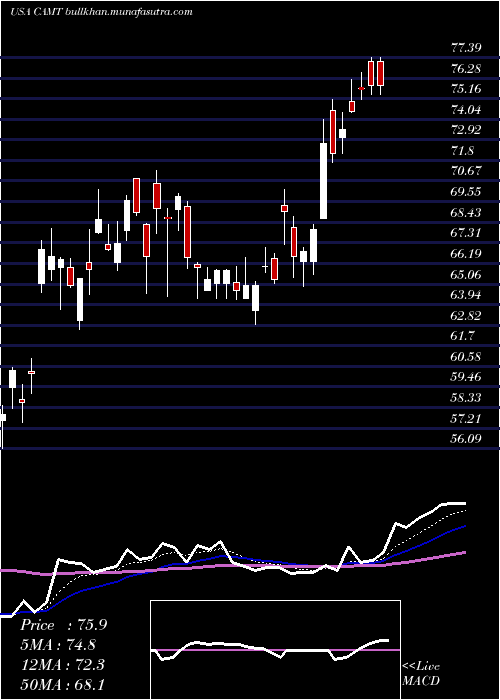Image resolution: width=500 pixels, height=700 pixels.
Task: Click the 5MA : 74.8 readout
Action: (58, 645)
